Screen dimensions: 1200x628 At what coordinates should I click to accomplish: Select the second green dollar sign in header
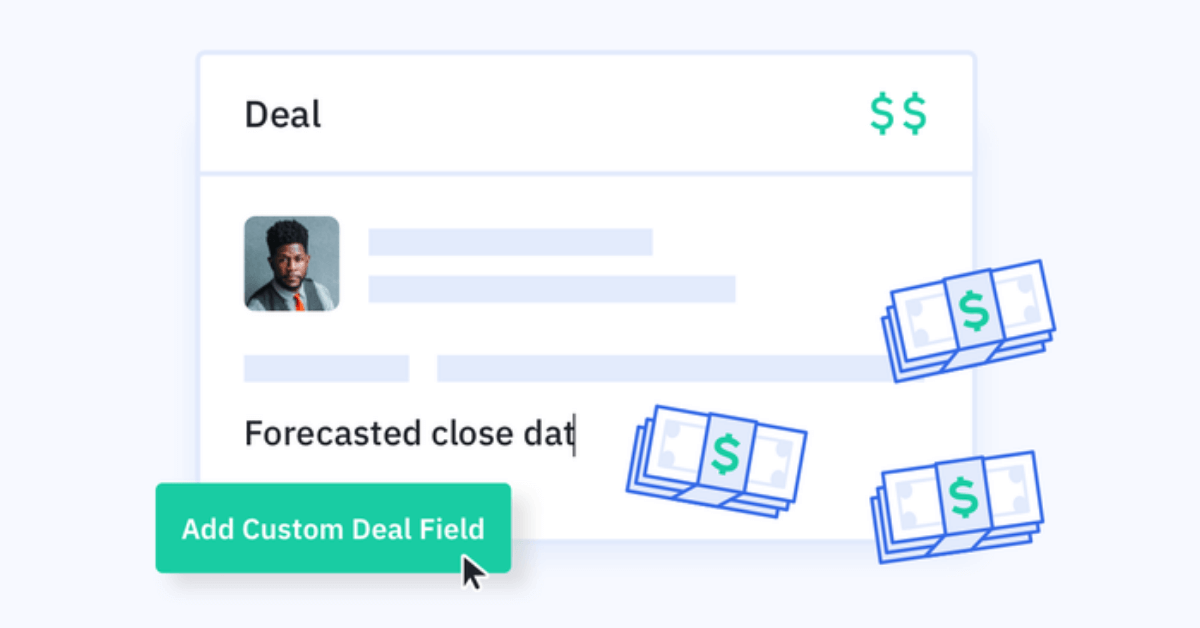pyautogui.click(x=915, y=114)
